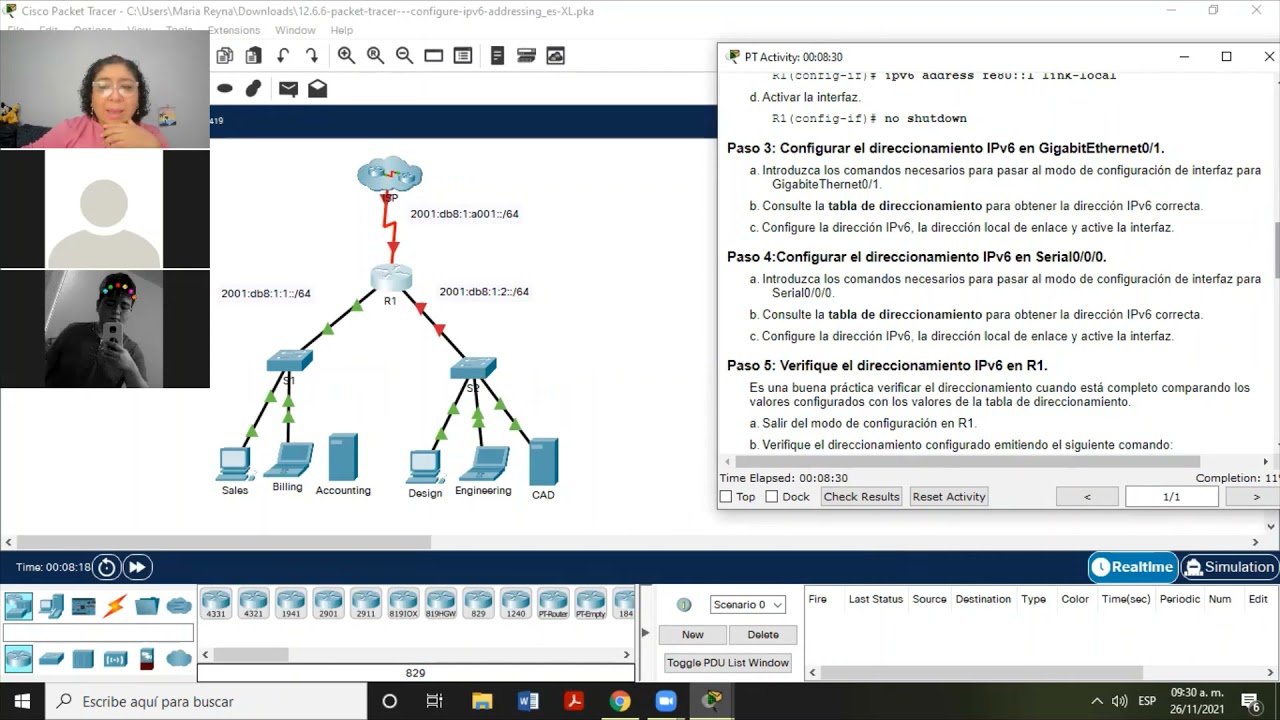Click Toggle PDU List Window button
This screenshot has width=1280, height=720.
point(728,662)
